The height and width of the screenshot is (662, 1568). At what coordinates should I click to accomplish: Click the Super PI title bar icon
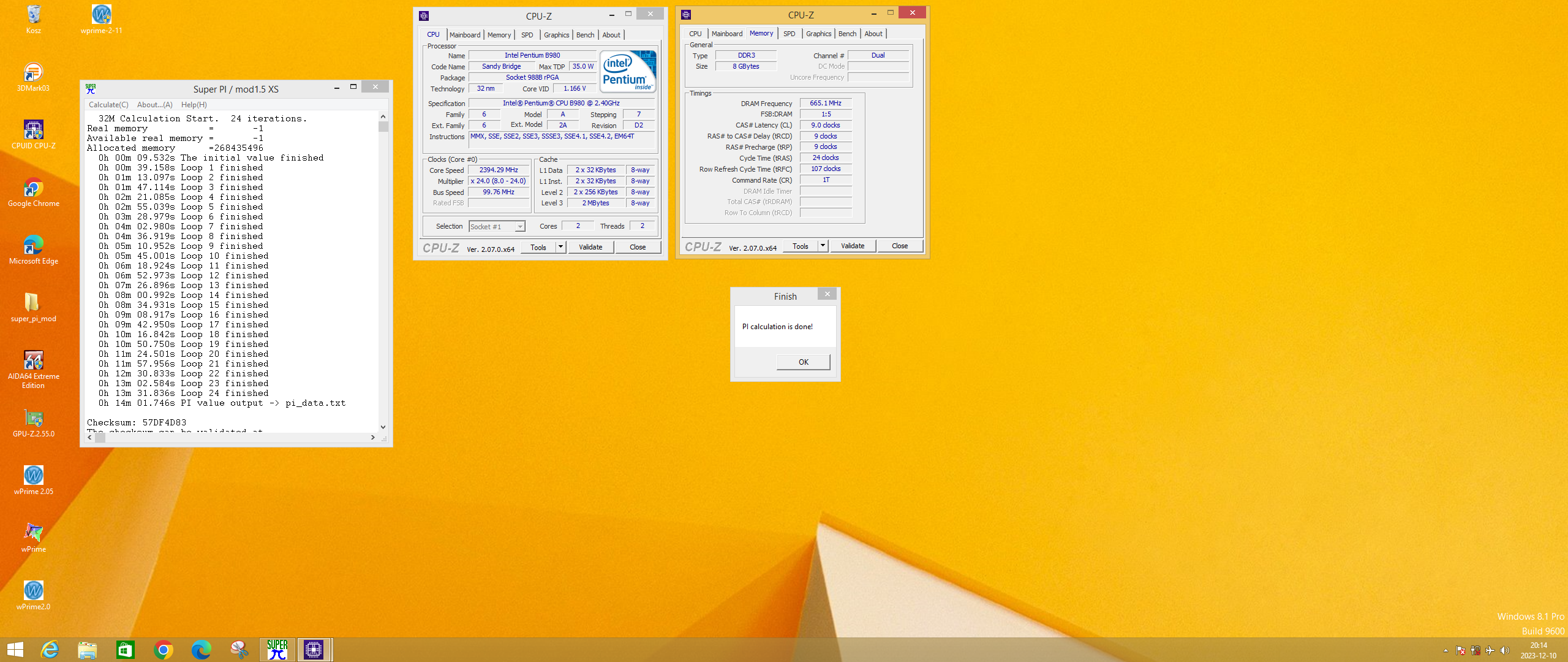[91, 89]
